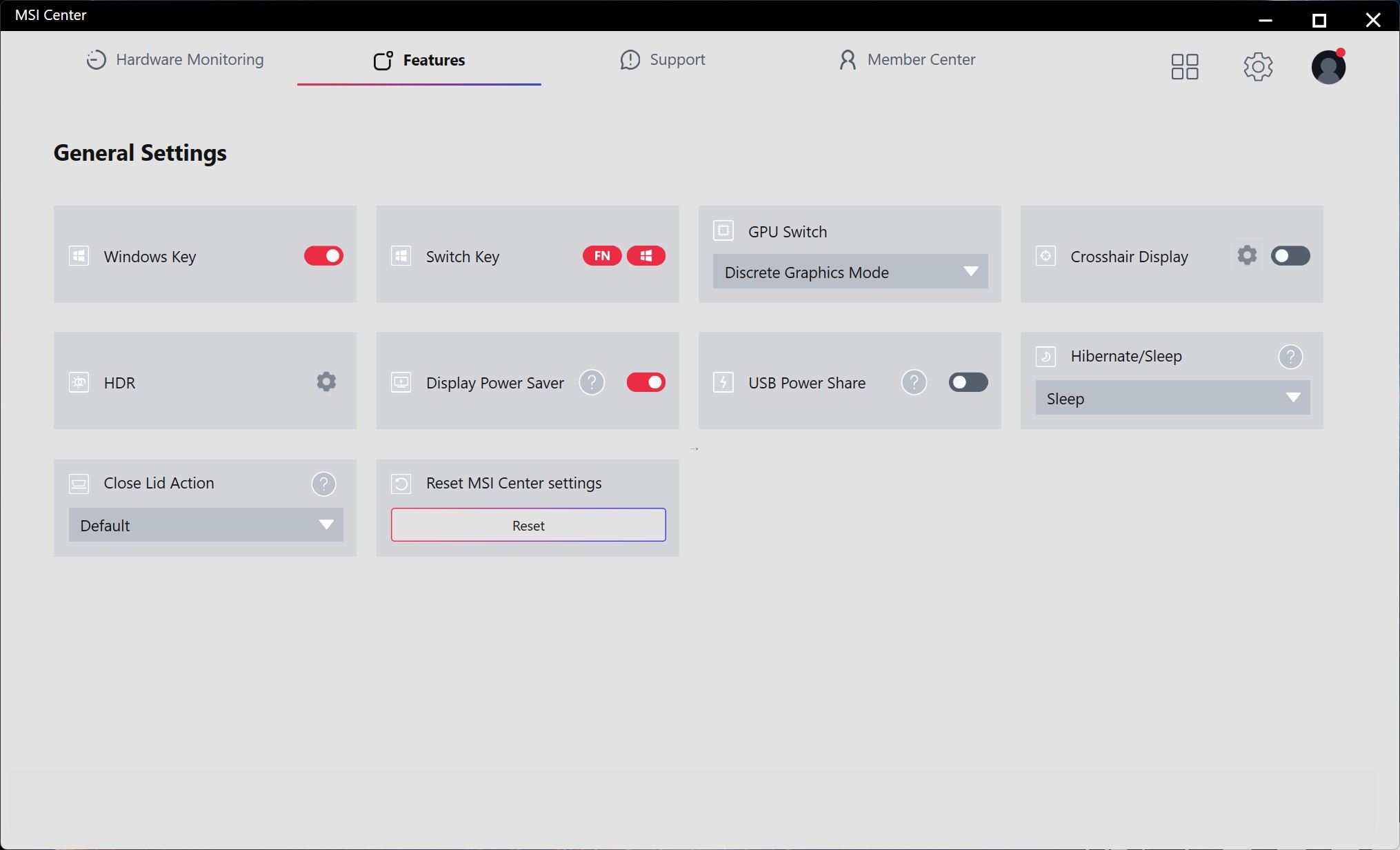Open the four-square apps grid icon
Viewport: 1400px width, 850px height.
[x=1185, y=67]
